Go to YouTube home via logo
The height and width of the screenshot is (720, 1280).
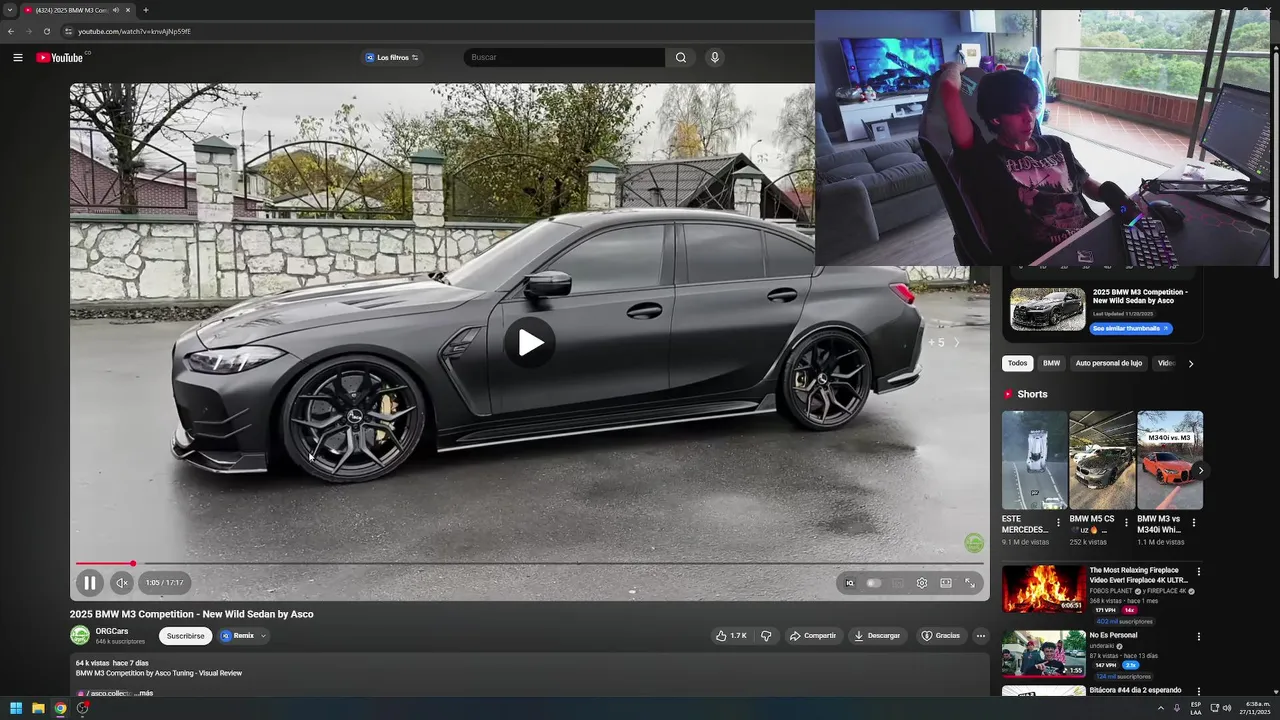60,57
